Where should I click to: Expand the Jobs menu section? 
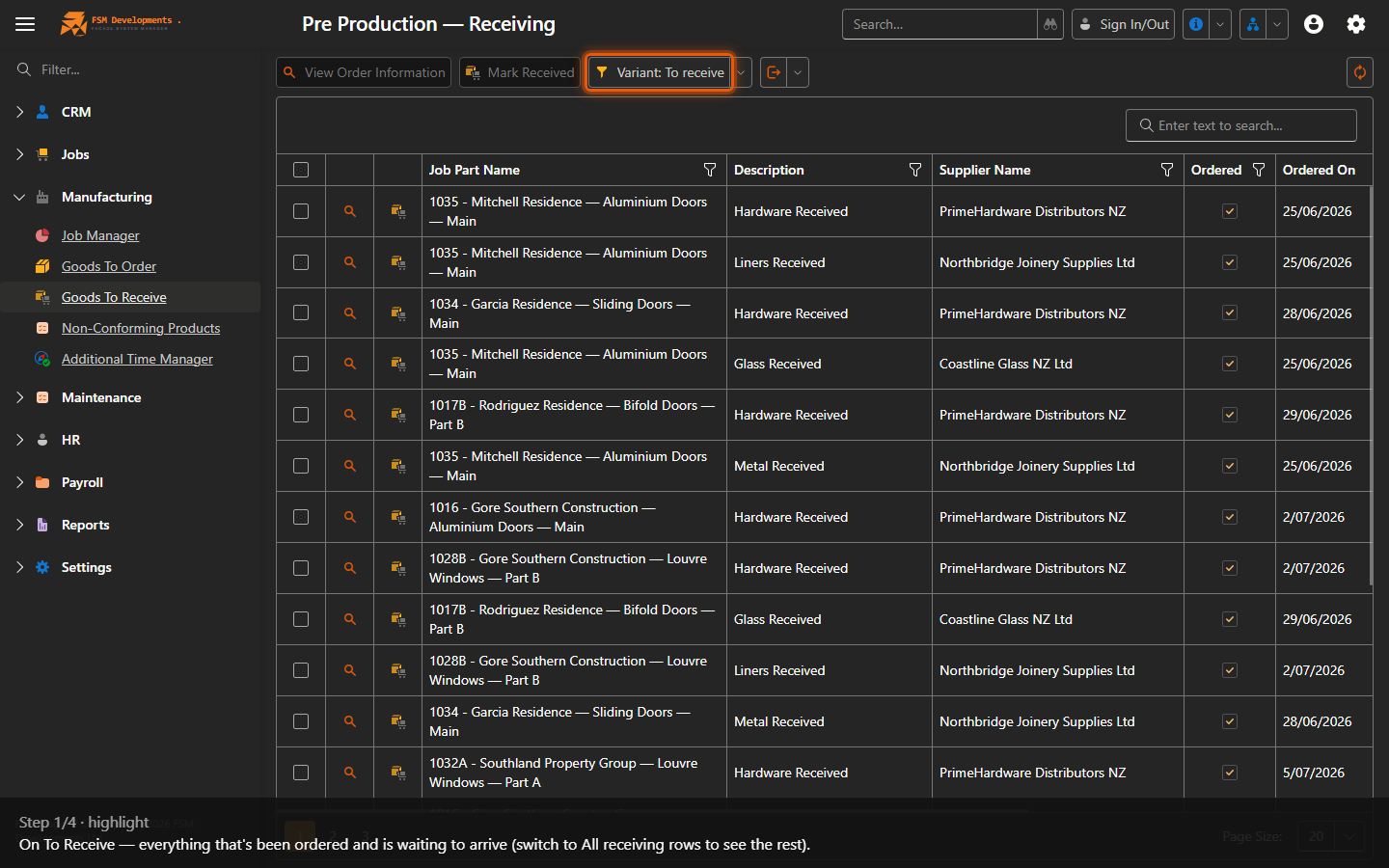coord(19,154)
